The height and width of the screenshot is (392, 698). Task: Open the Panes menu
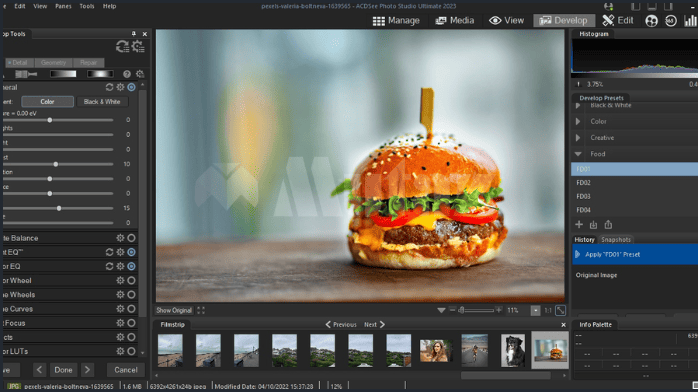click(x=63, y=6)
